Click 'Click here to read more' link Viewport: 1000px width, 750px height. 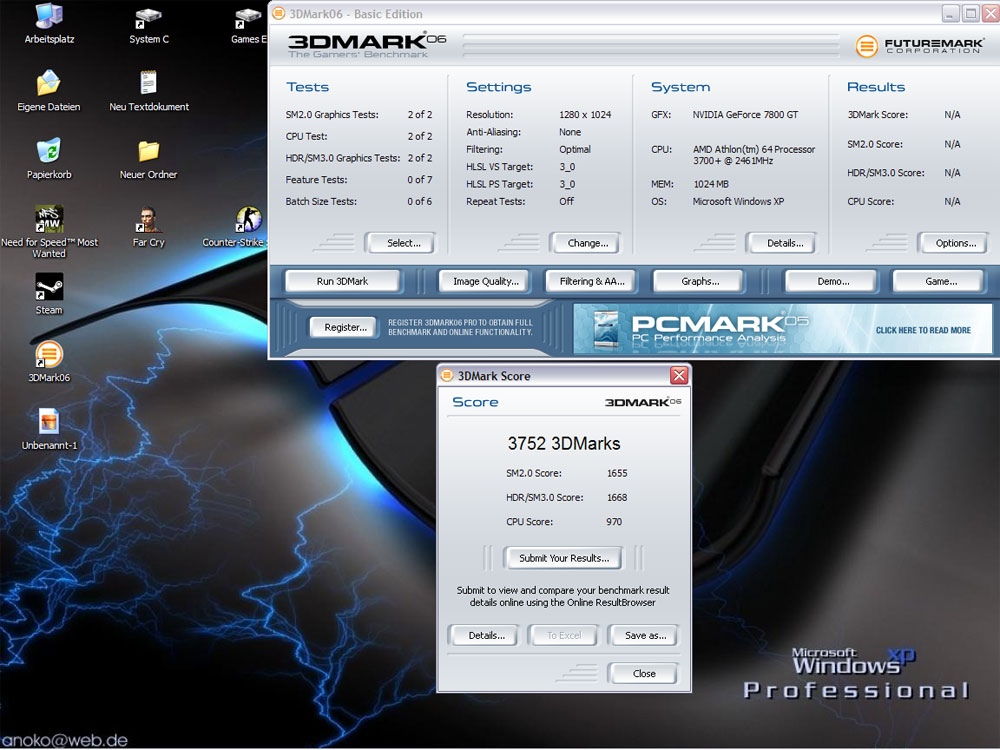pos(923,330)
